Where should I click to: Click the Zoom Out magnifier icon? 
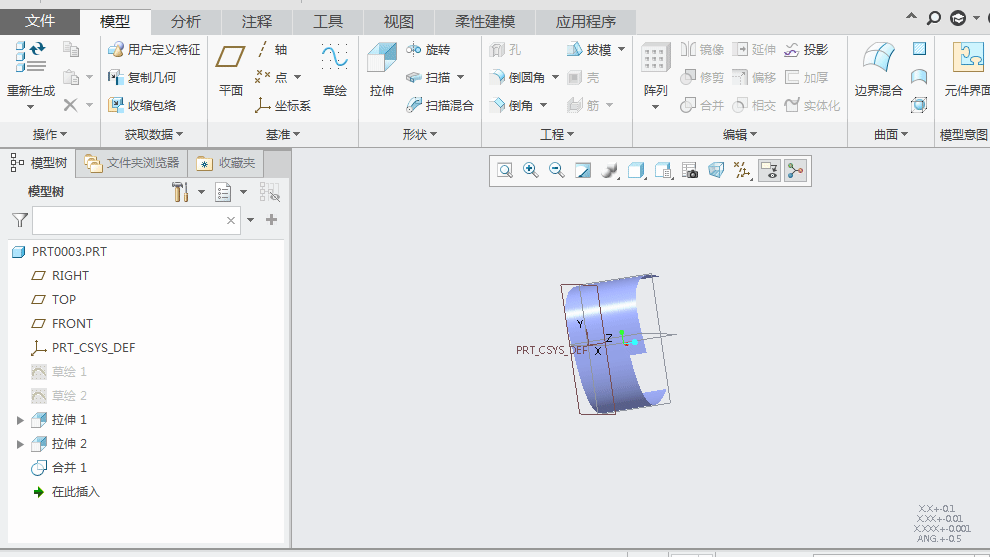(556, 171)
